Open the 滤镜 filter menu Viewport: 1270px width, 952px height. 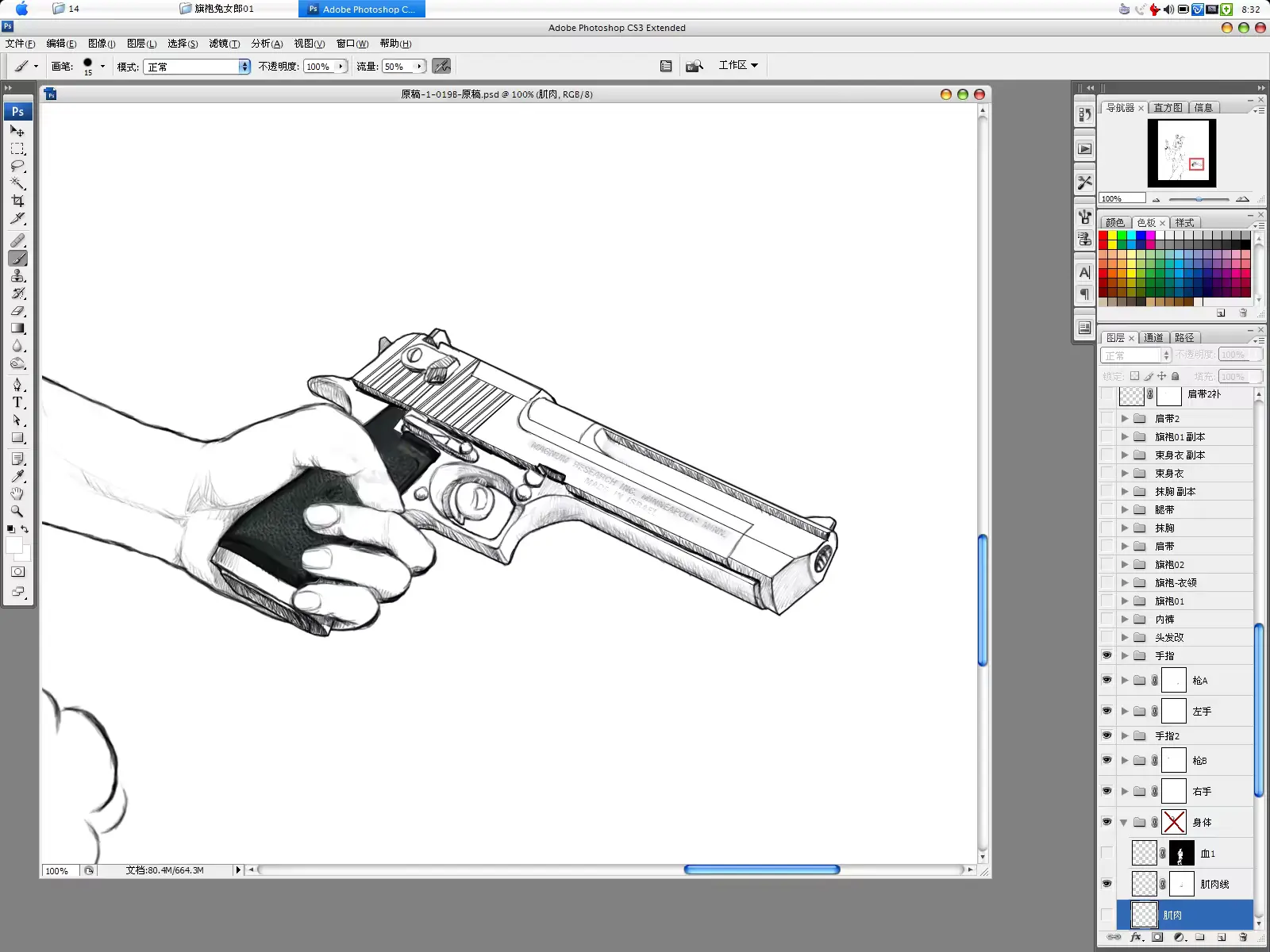point(225,44)
